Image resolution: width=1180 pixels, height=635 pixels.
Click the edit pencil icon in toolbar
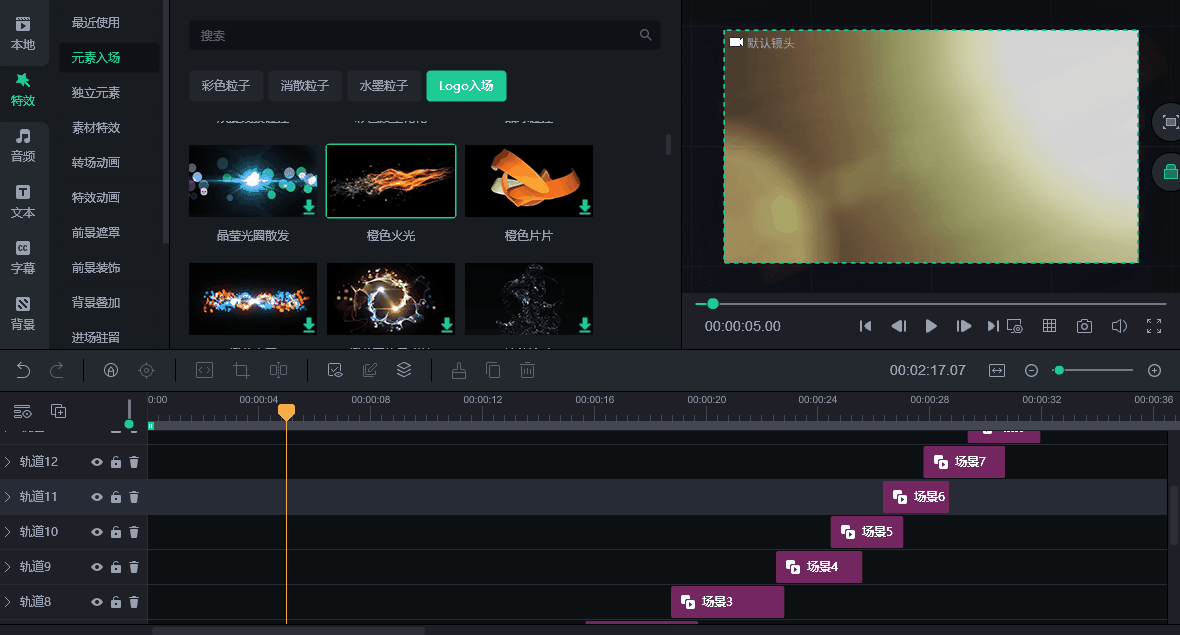pos(370,370)
